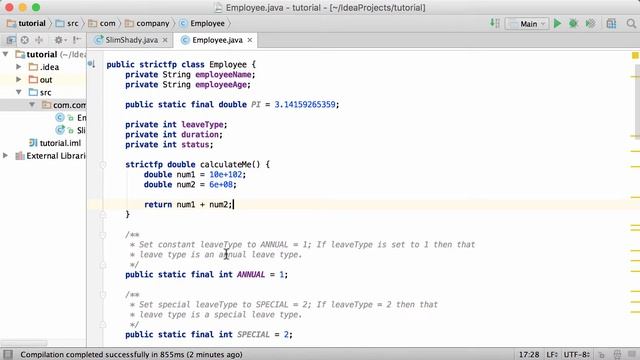
Task: Open Project Structure toolbar icon
Action: coord(611,23)
